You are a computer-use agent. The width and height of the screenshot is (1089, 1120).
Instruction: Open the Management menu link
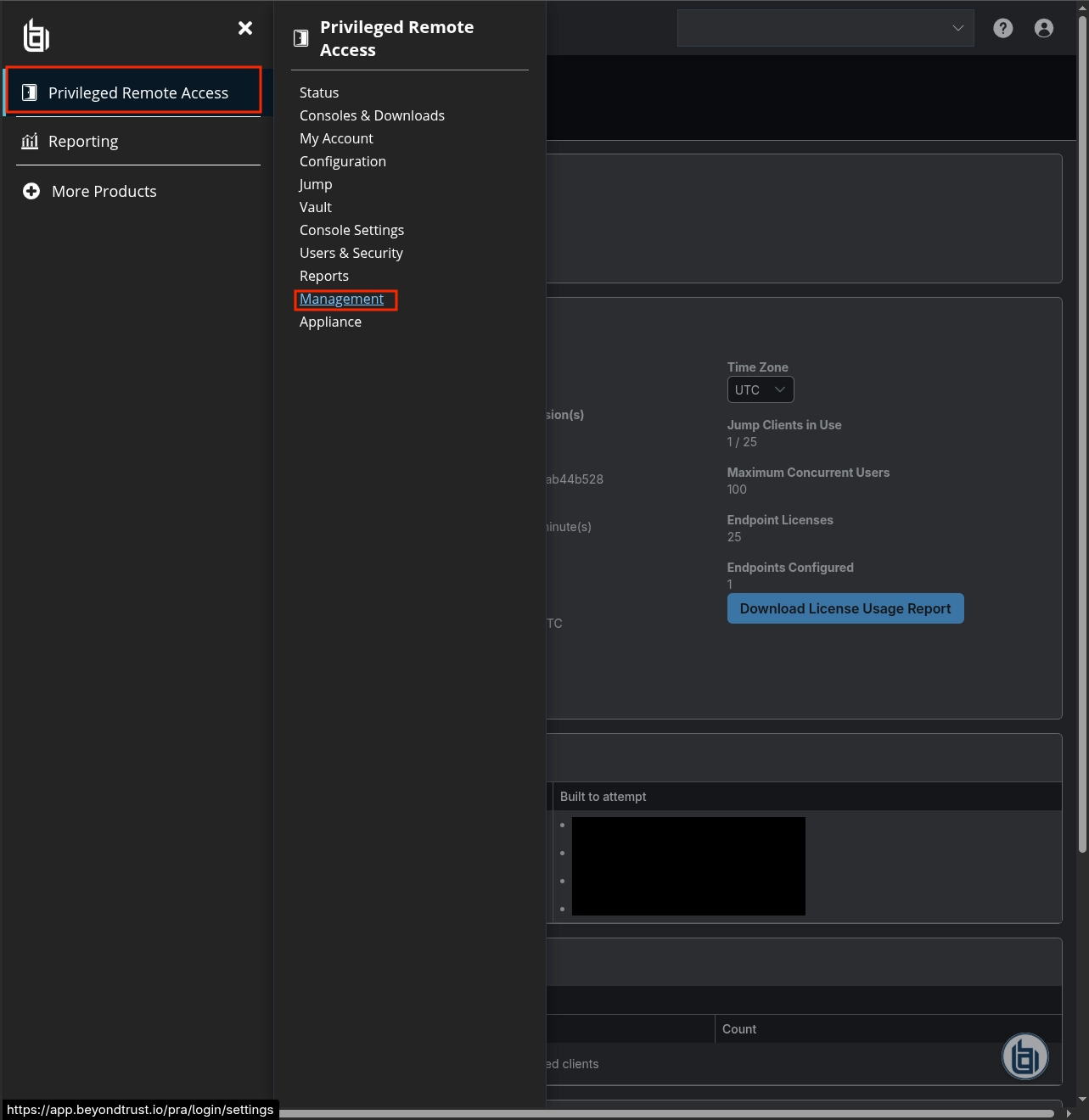pos(341,300)
